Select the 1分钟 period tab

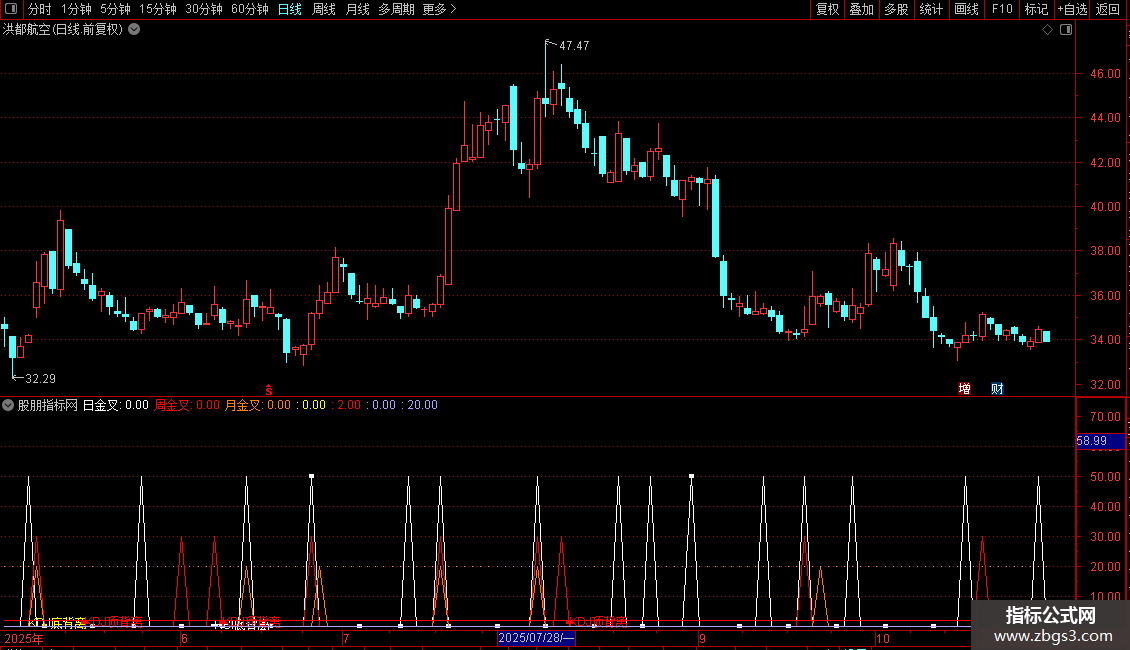point(76,9)
